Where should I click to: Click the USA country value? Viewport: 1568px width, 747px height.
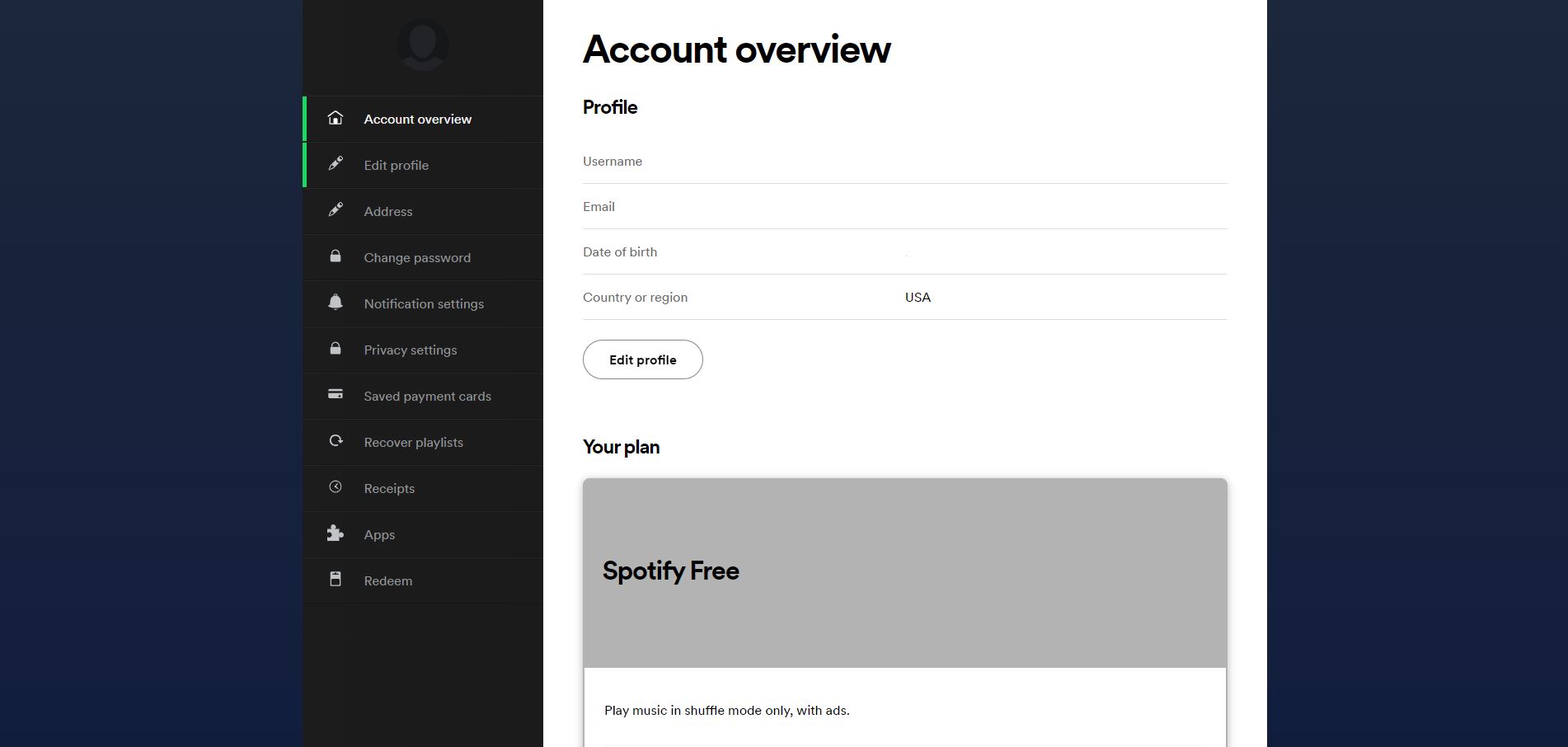918,297
